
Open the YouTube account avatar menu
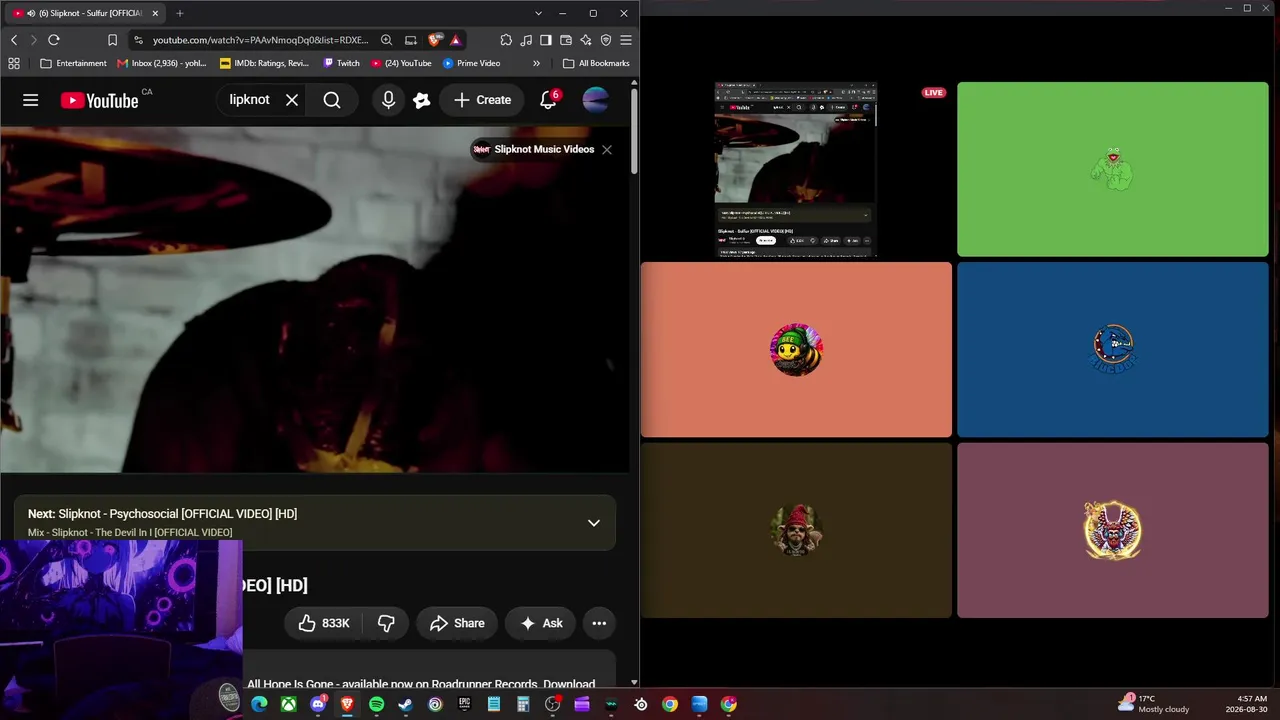tap(595, 100)
